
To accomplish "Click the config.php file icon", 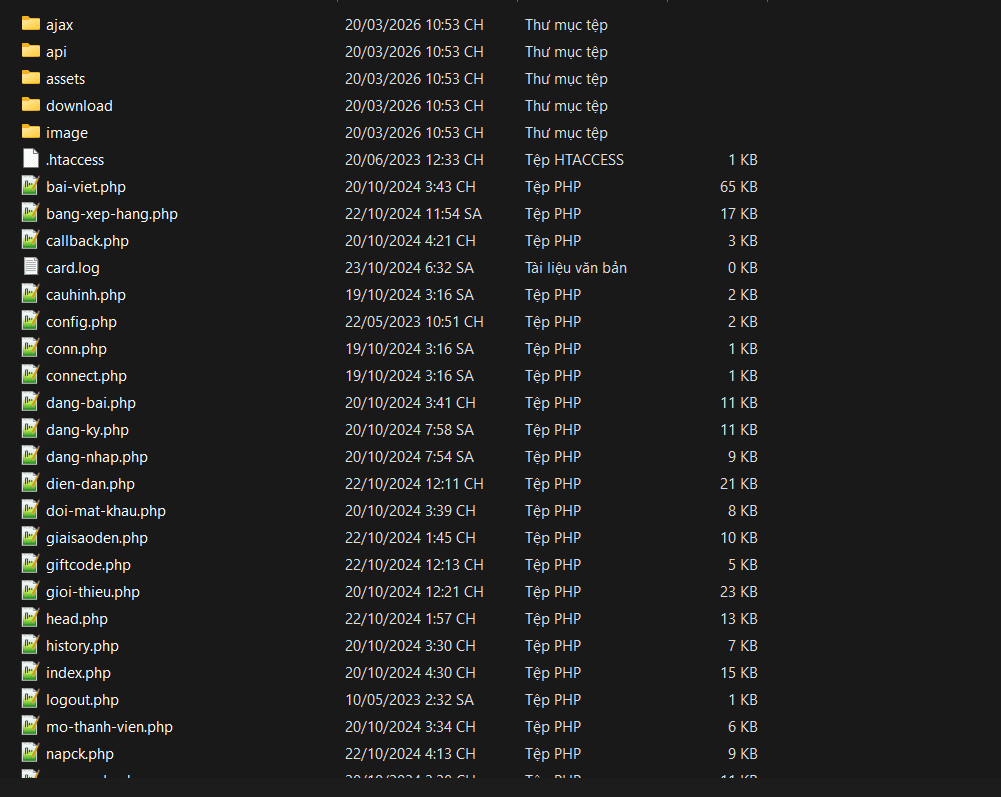I will [31, 321].
